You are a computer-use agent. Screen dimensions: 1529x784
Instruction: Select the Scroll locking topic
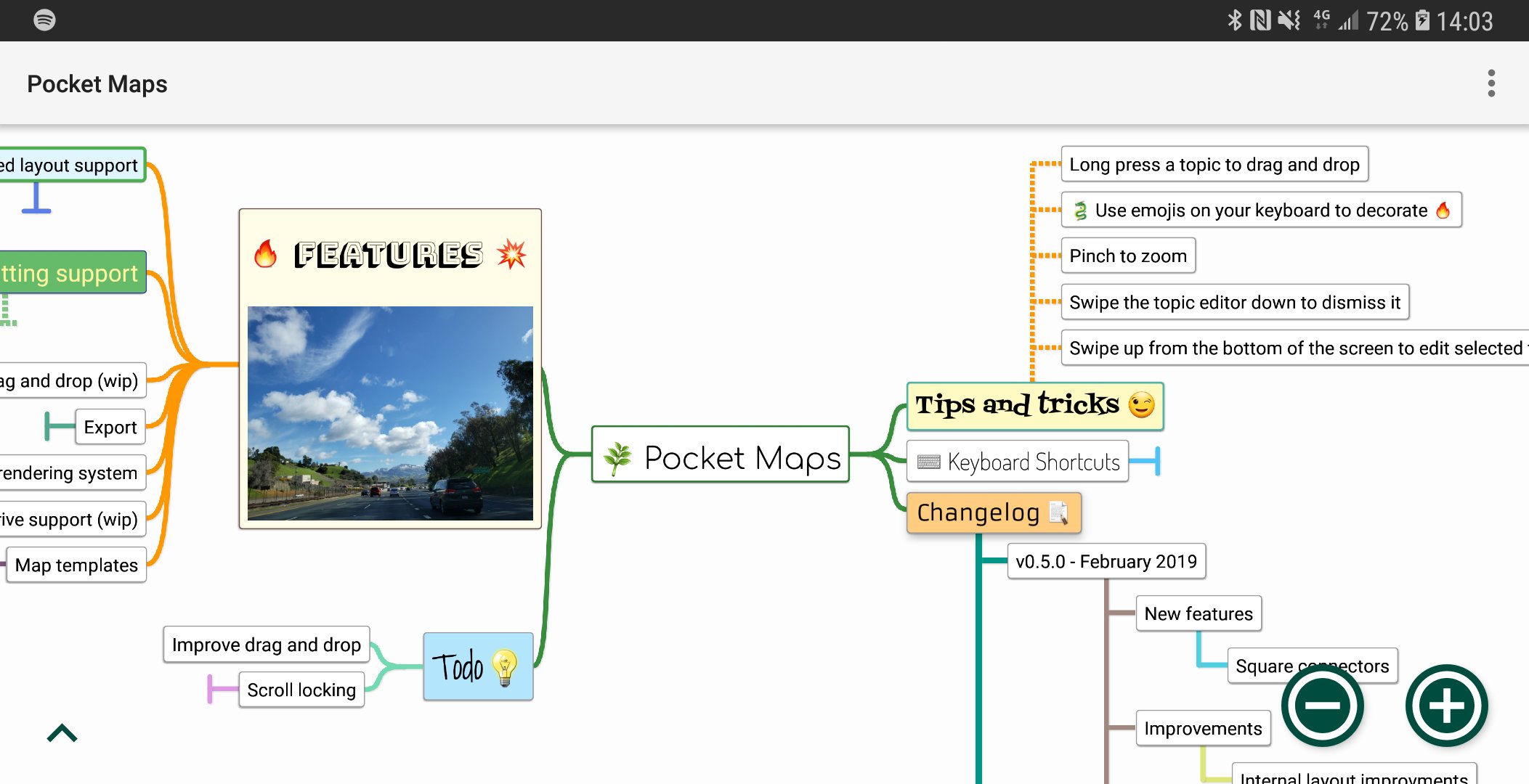(x=301, y=690)
